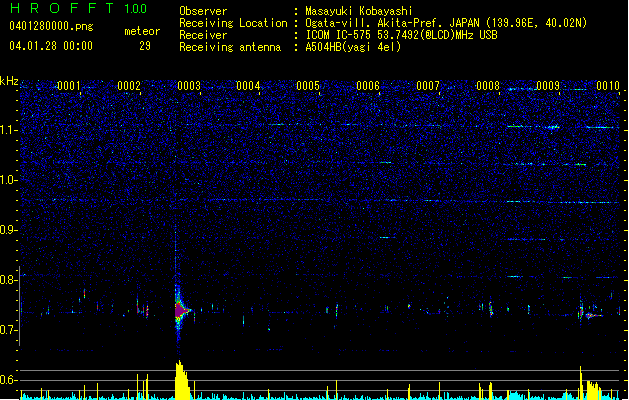
Task: Click the 'Observer' field label
Action: [203, 11]
